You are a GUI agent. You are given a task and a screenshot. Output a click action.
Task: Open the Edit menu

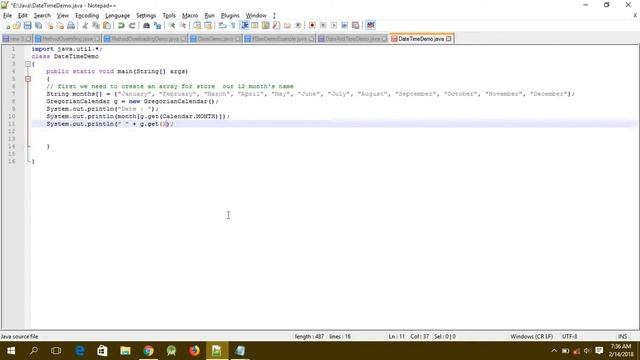click(22, 16)
